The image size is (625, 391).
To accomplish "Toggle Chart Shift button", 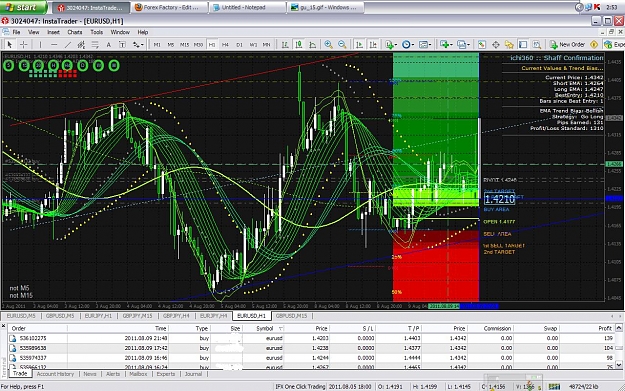I will [373, 45].
